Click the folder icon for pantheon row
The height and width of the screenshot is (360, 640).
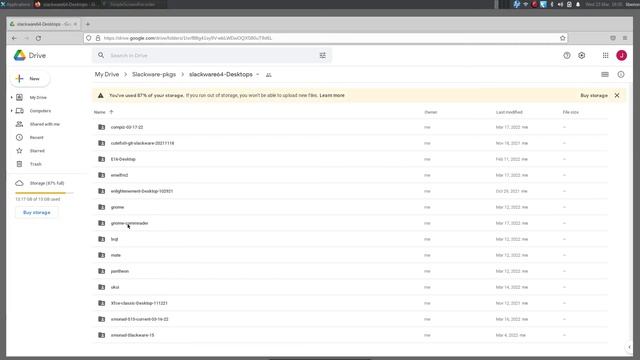102,271
